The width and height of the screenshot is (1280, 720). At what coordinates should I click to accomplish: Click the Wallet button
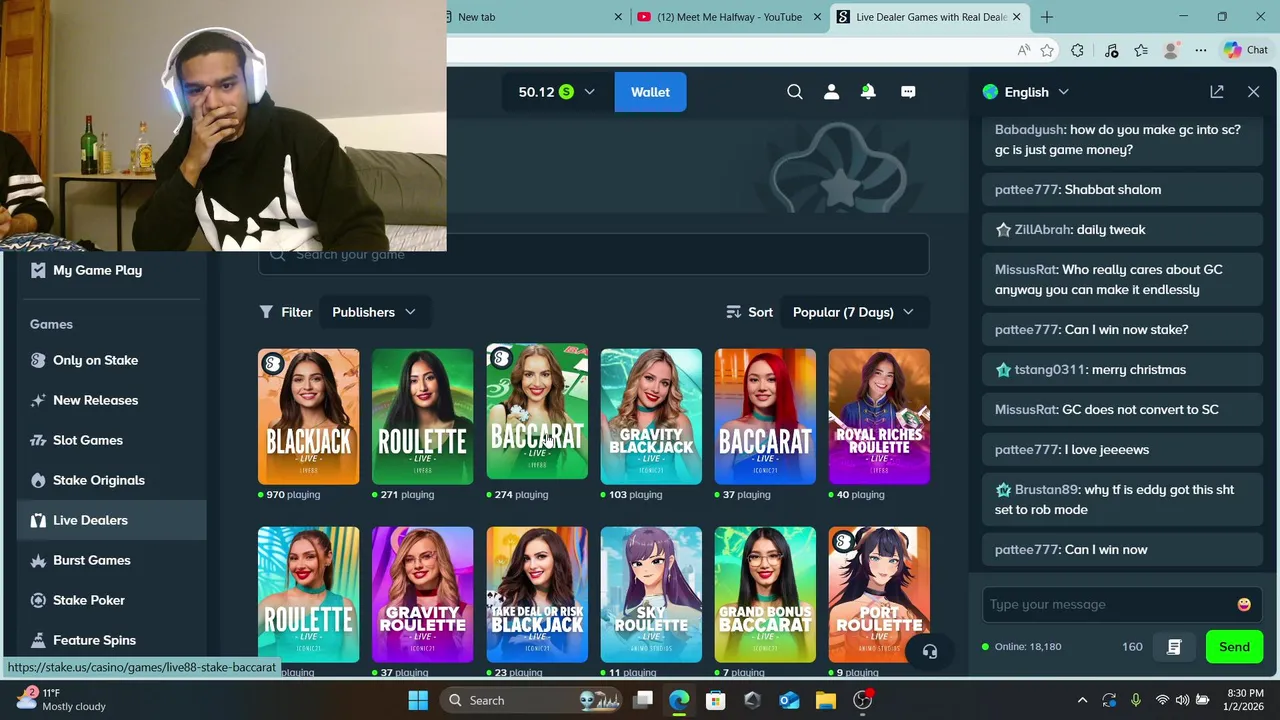coord(650,92)
